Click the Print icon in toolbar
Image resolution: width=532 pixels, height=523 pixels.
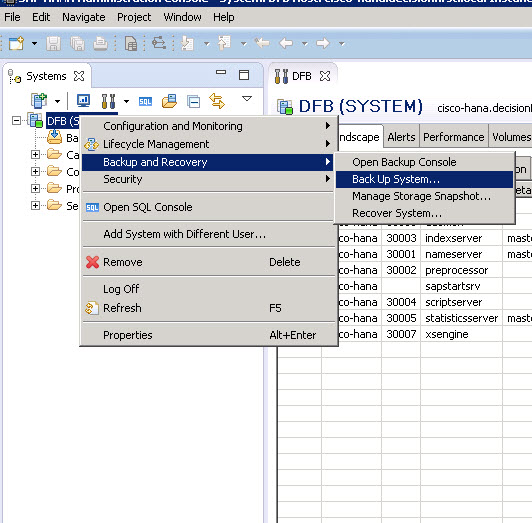coord(100,44)
